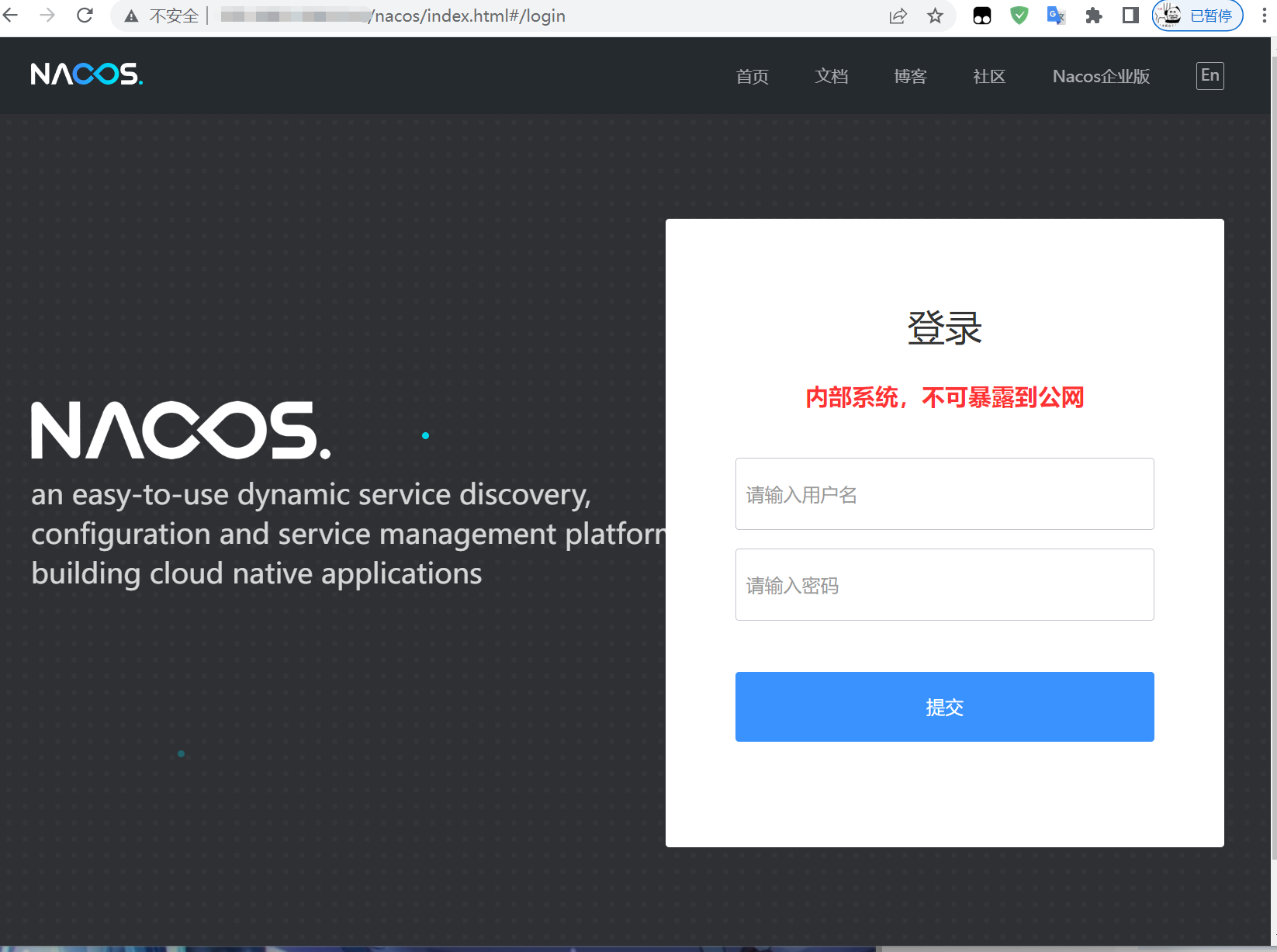This screenshot has width=1277, height=952.
Task: Open the Extensions puzzle piece menu
Action: pos(1094,16)
